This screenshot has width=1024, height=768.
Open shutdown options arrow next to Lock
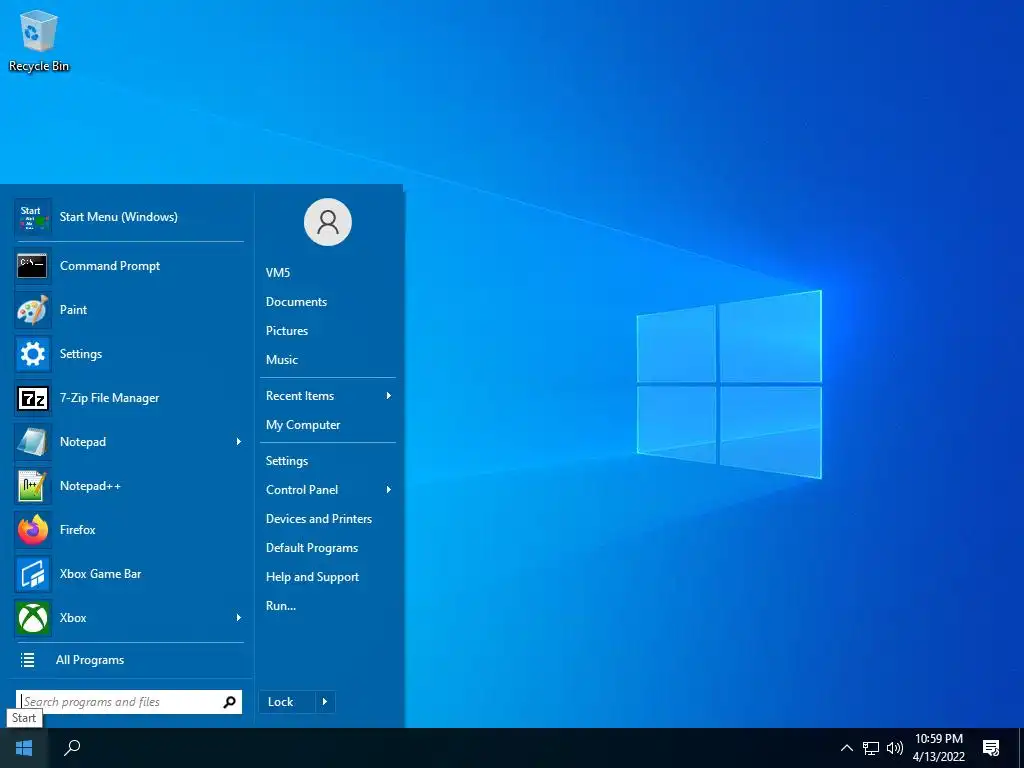[x=325, y=702]
